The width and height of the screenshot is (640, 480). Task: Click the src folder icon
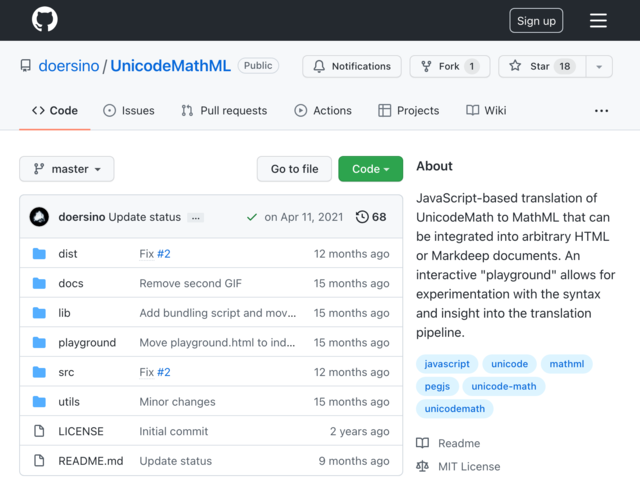tap(39, 372)
